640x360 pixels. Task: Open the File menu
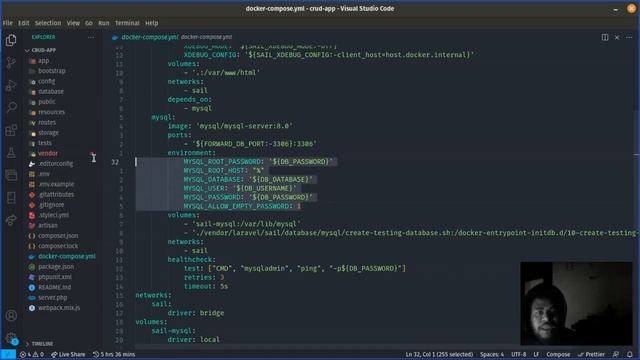[x=7, y=23]
